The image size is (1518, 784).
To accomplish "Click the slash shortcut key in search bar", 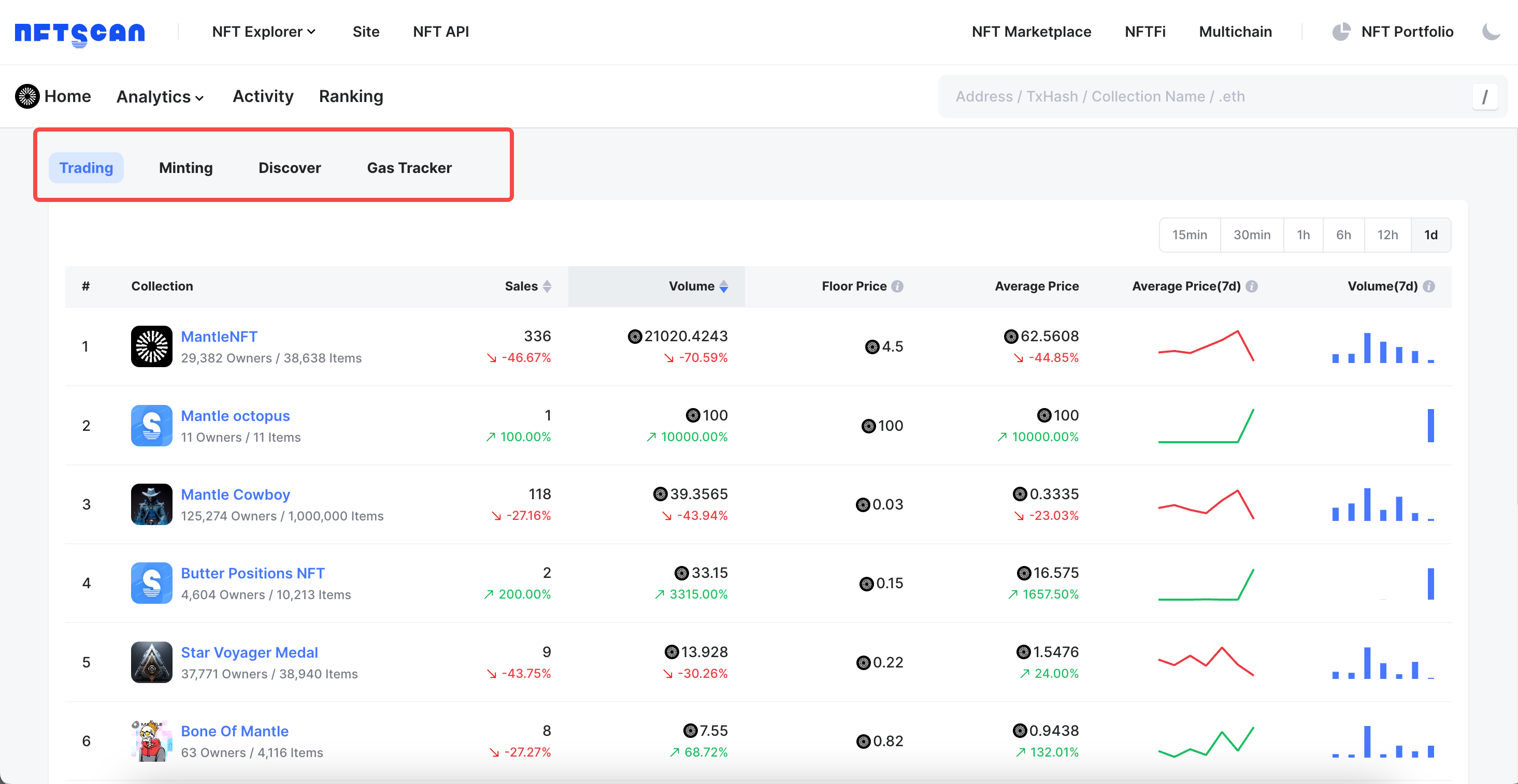I will pyautogui.click(x=1484, y=97).
